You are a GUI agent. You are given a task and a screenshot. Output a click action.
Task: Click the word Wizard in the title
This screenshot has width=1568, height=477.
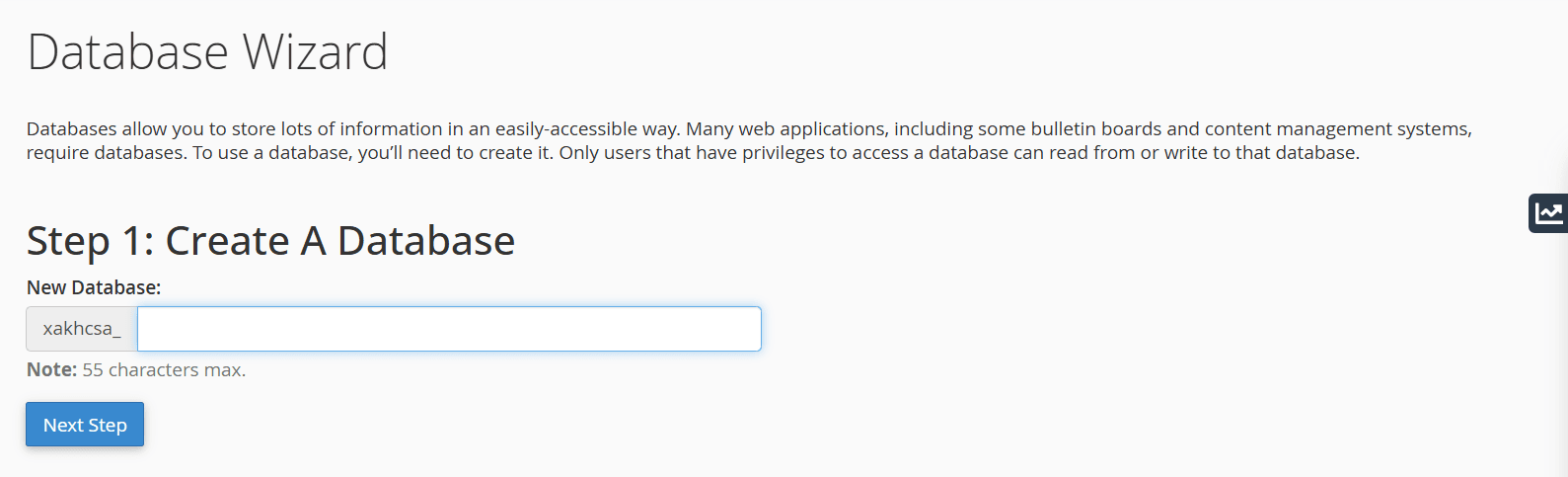pos(315,52)
